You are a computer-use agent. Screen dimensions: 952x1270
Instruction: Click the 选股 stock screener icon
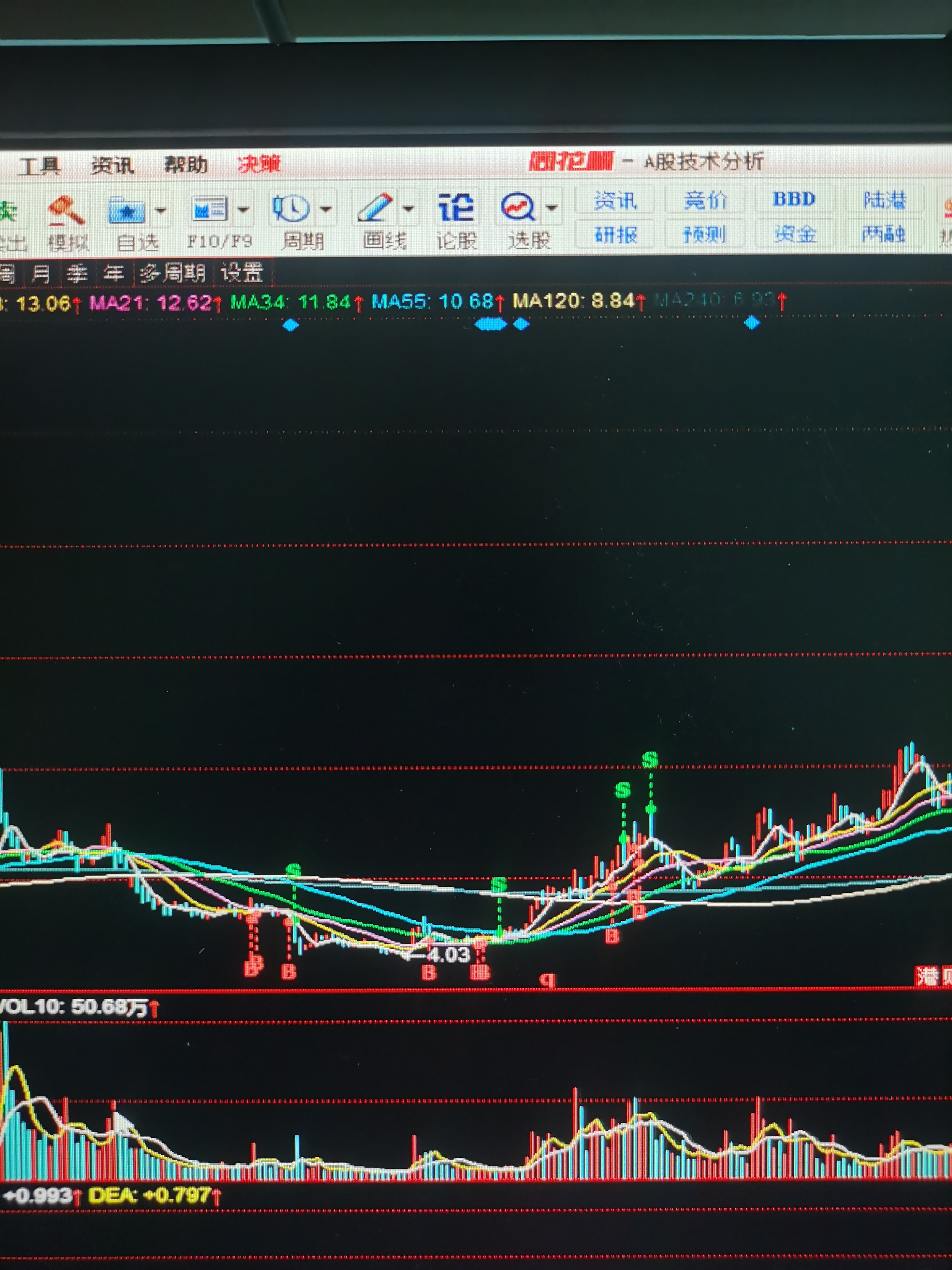pyautogui.click(x=518, y=207)
